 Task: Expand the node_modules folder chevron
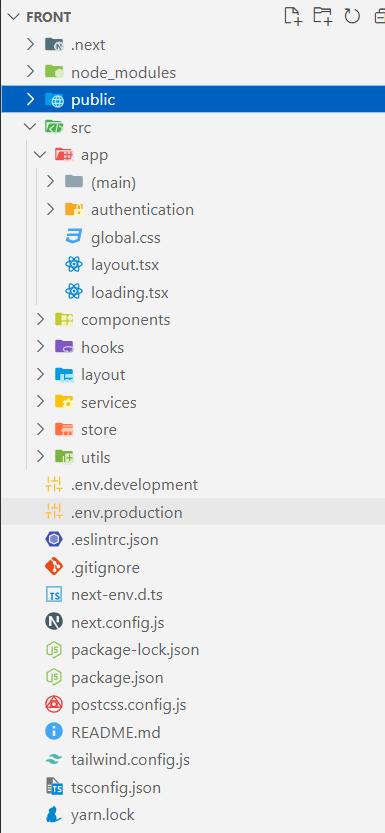pyautogui.click(x=30, y=72)
